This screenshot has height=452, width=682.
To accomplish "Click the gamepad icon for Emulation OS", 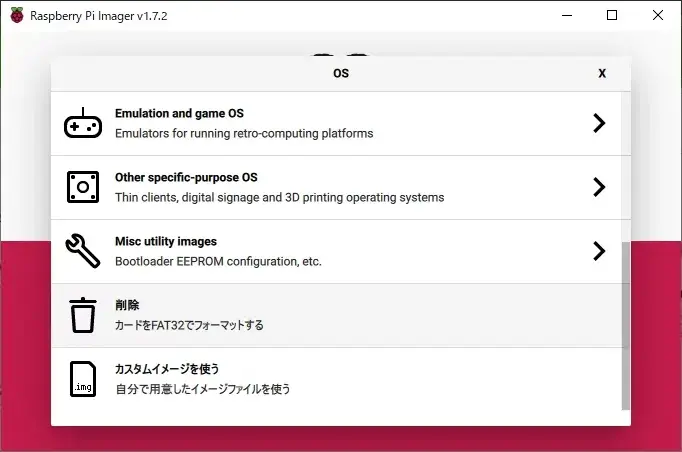I will tap(83, 123).
